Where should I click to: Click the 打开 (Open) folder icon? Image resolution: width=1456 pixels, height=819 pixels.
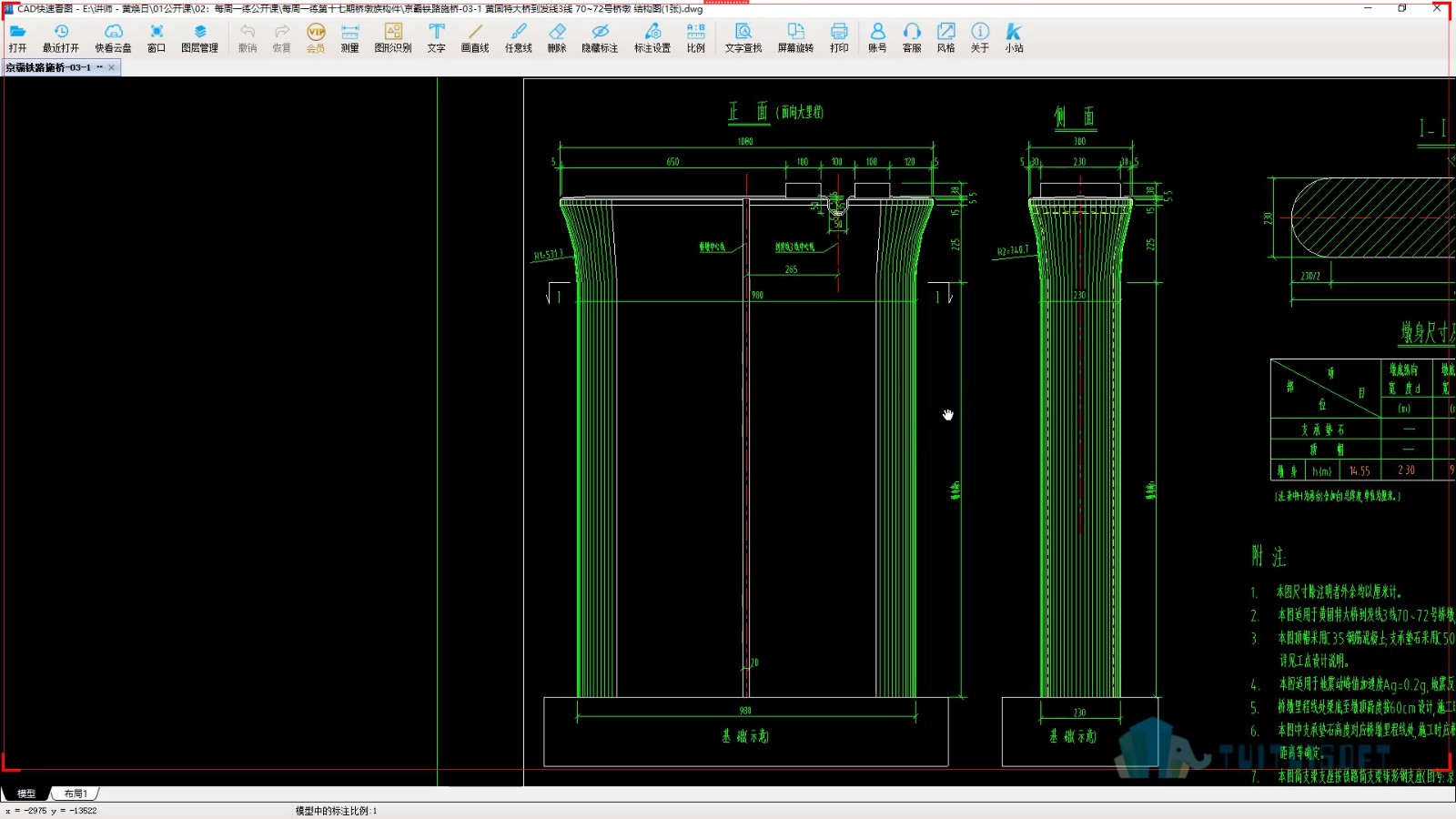pyautogui.click(x=17, y=37)
